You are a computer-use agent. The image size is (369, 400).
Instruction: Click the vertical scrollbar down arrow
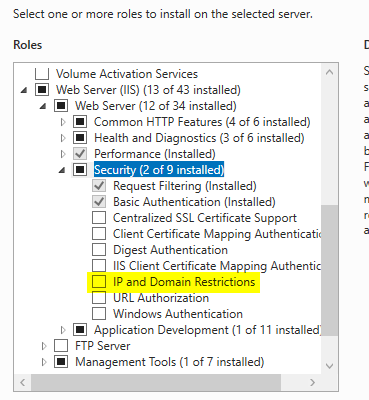pos(329,366)
